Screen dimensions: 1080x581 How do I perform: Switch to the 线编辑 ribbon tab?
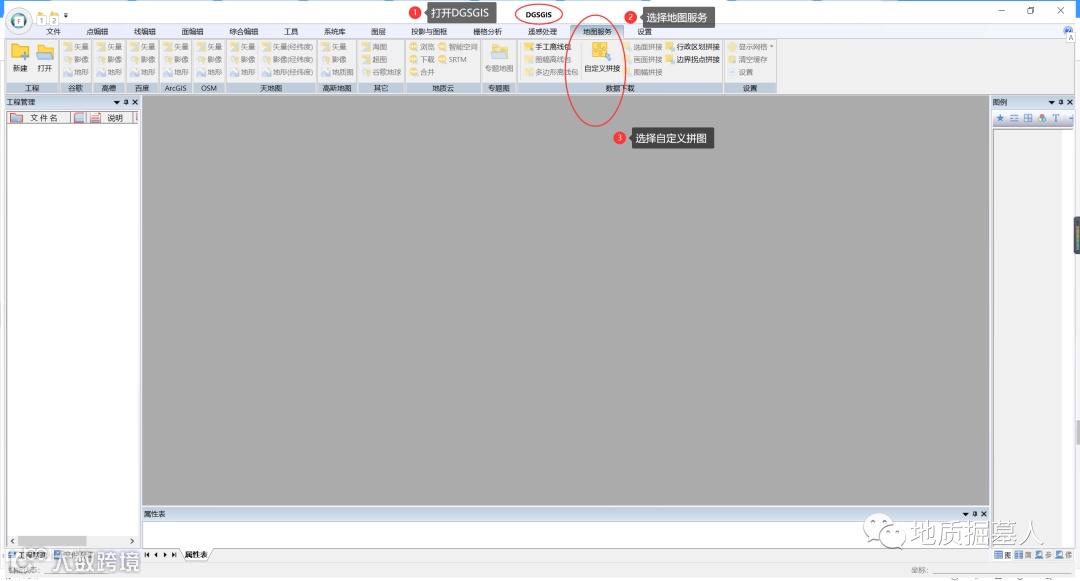(x=145, y=32)
